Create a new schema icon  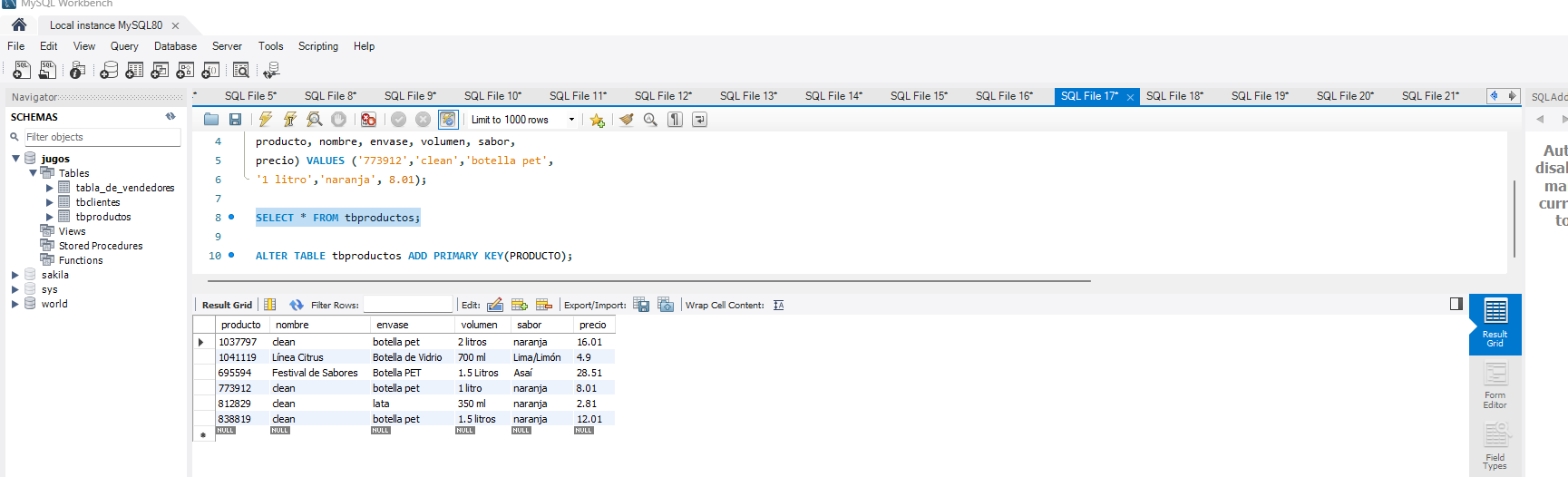[109, 70]
